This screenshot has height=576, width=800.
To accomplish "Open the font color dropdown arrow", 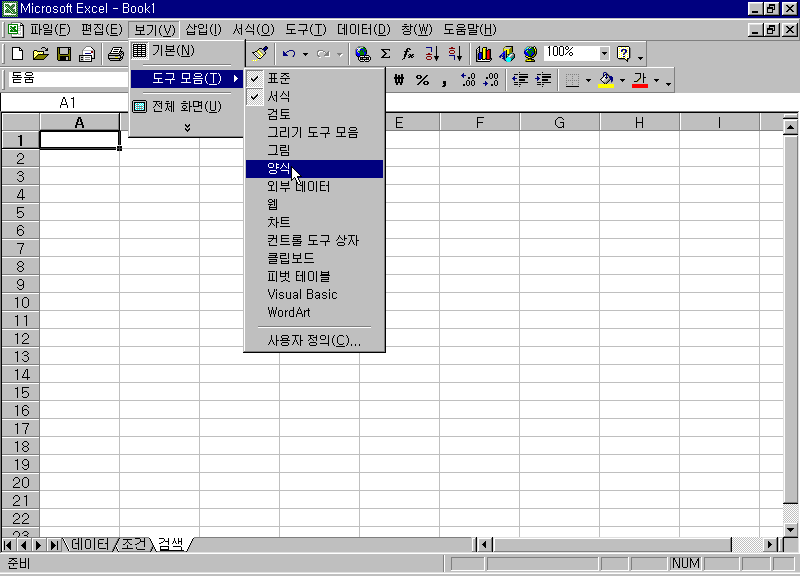I will pyautogui.click(x=656, y=80).
